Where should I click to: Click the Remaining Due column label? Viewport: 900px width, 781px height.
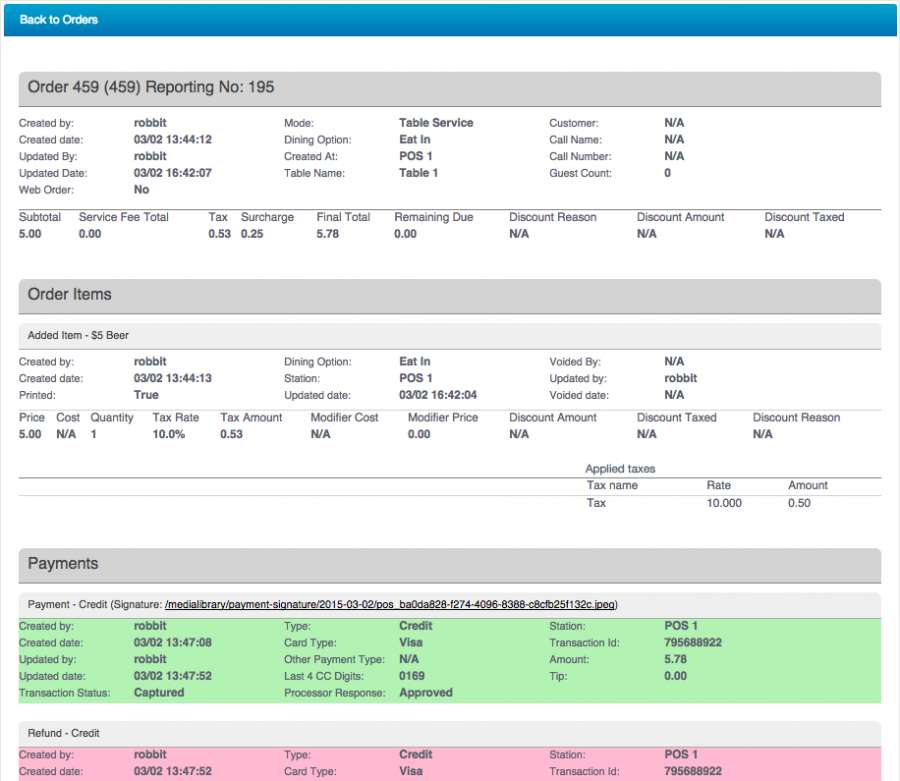(x=433, y=217)
